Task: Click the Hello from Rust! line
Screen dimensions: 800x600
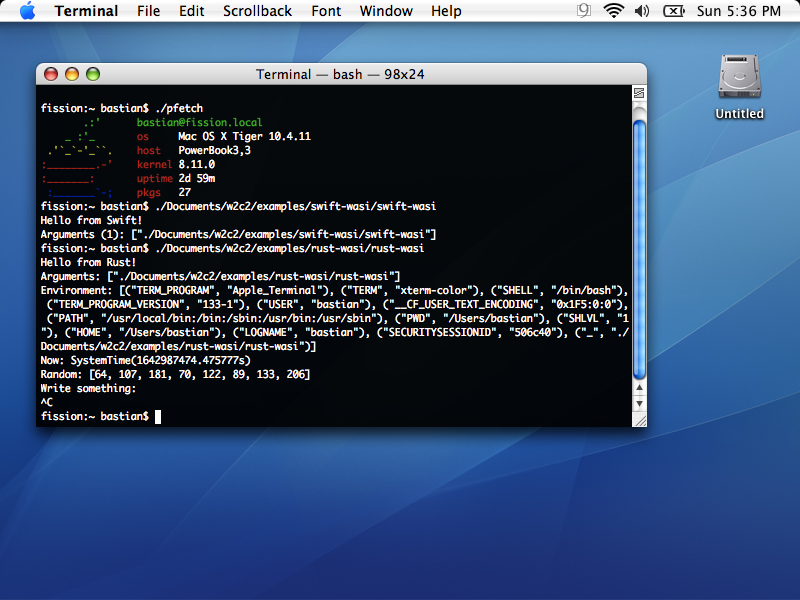Action: click(88, 262)
